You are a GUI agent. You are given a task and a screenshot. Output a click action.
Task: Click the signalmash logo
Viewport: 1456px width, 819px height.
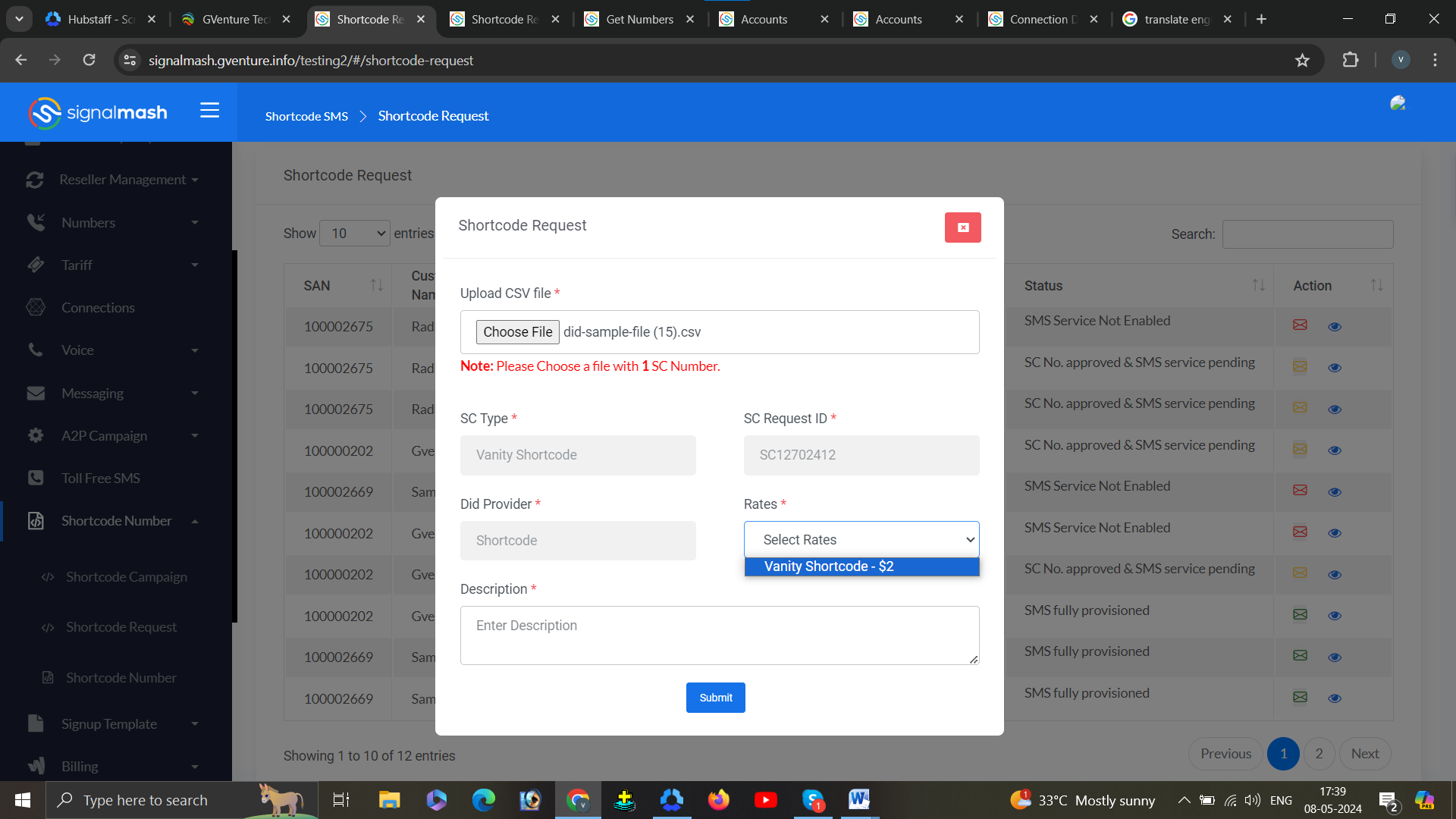(x=99, y=113)
